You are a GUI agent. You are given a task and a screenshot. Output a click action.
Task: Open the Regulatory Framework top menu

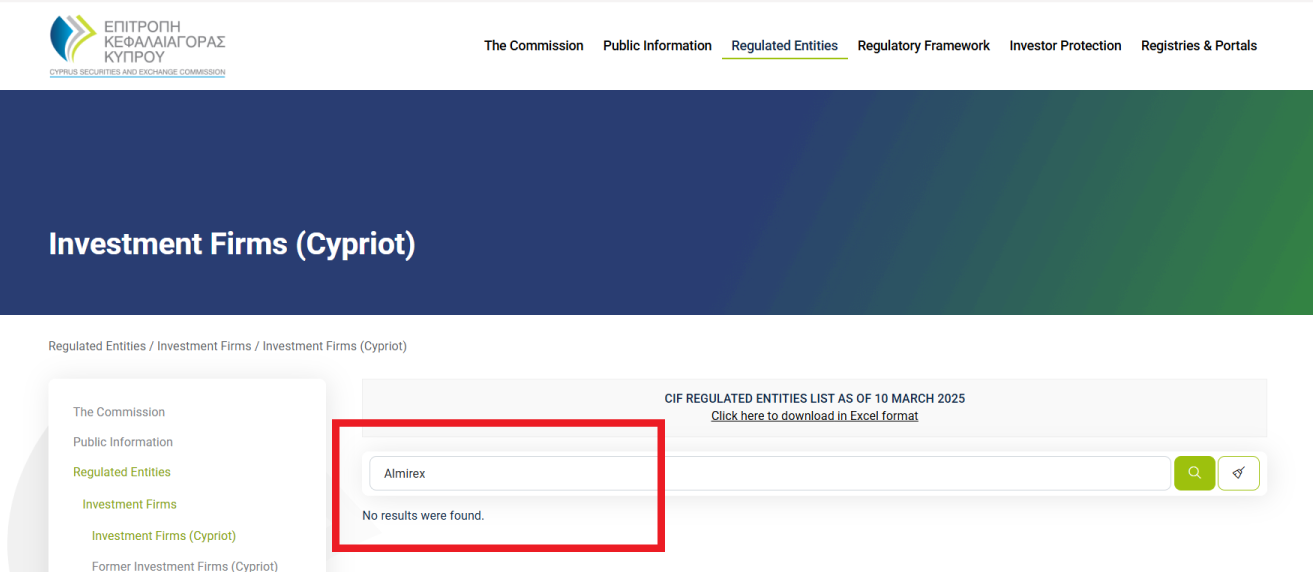[x=923, y=46]
